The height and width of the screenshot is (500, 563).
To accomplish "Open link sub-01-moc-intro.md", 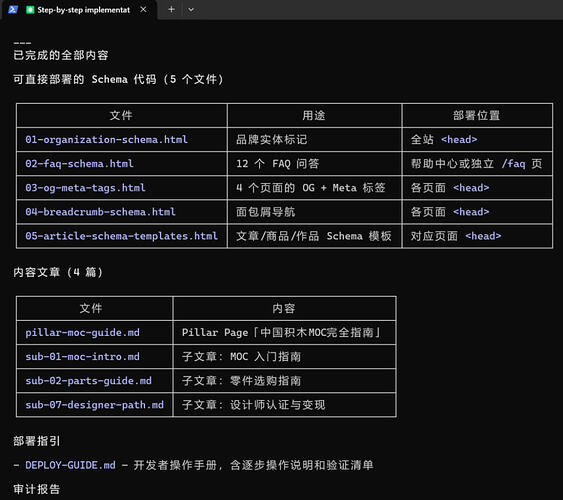I will pyautogui.click(x=82, y=356).
